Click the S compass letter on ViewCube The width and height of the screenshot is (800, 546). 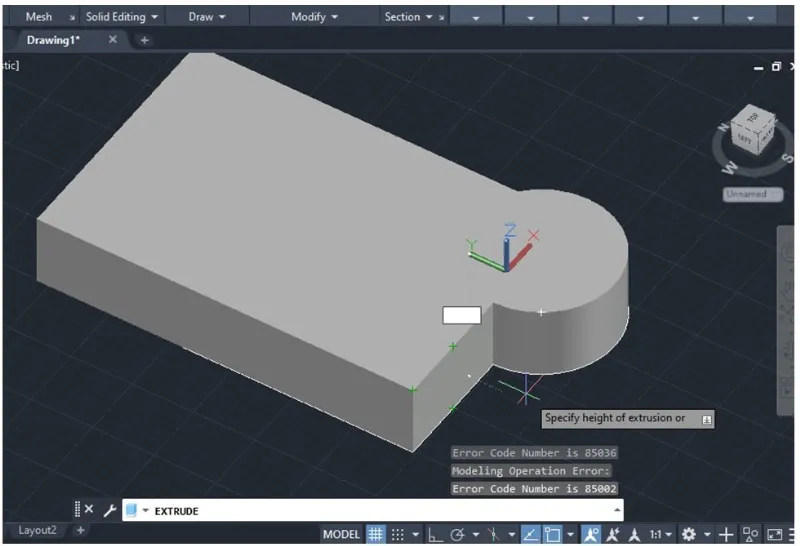788,158
